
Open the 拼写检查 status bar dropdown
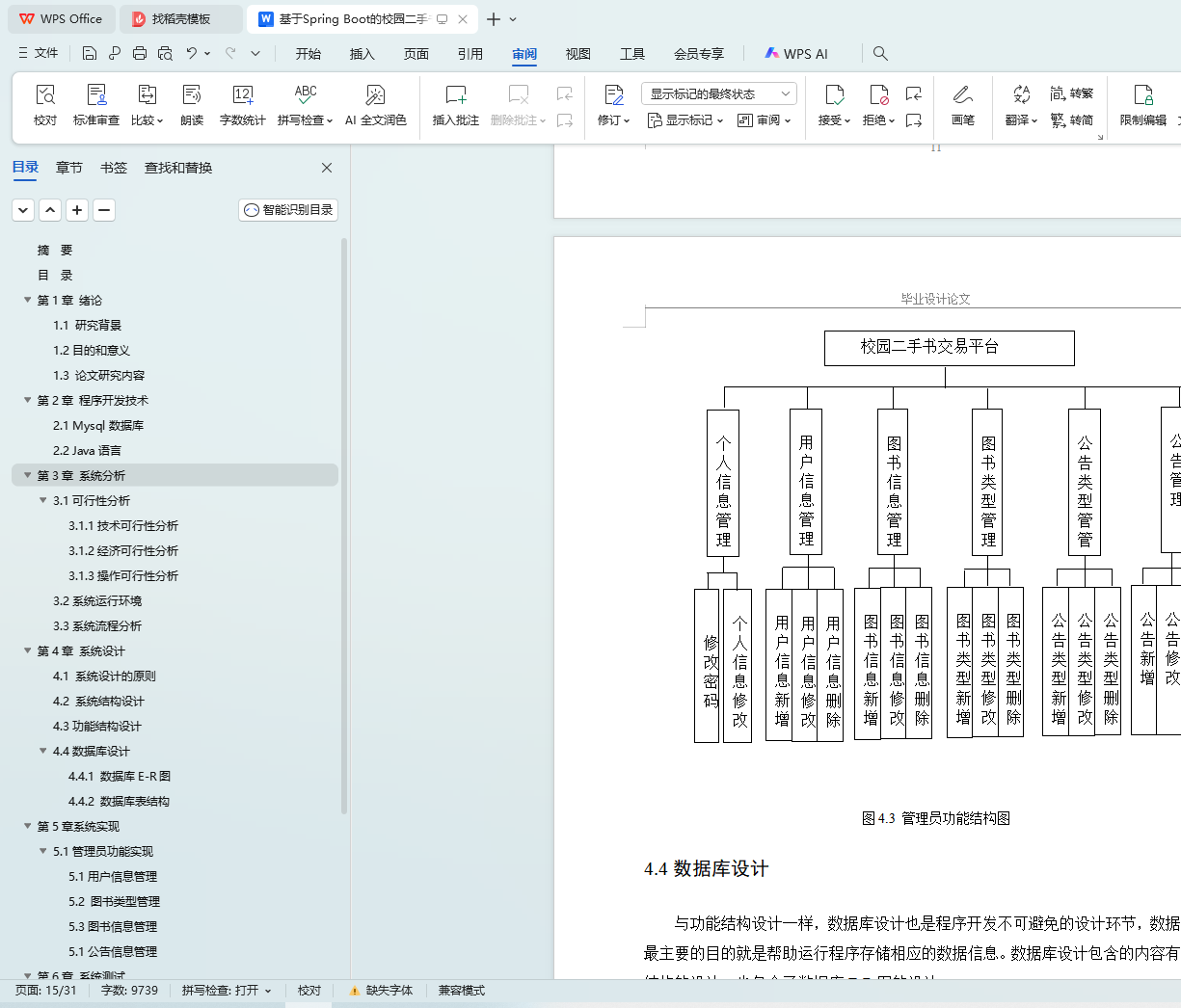(x=227, y=991)
